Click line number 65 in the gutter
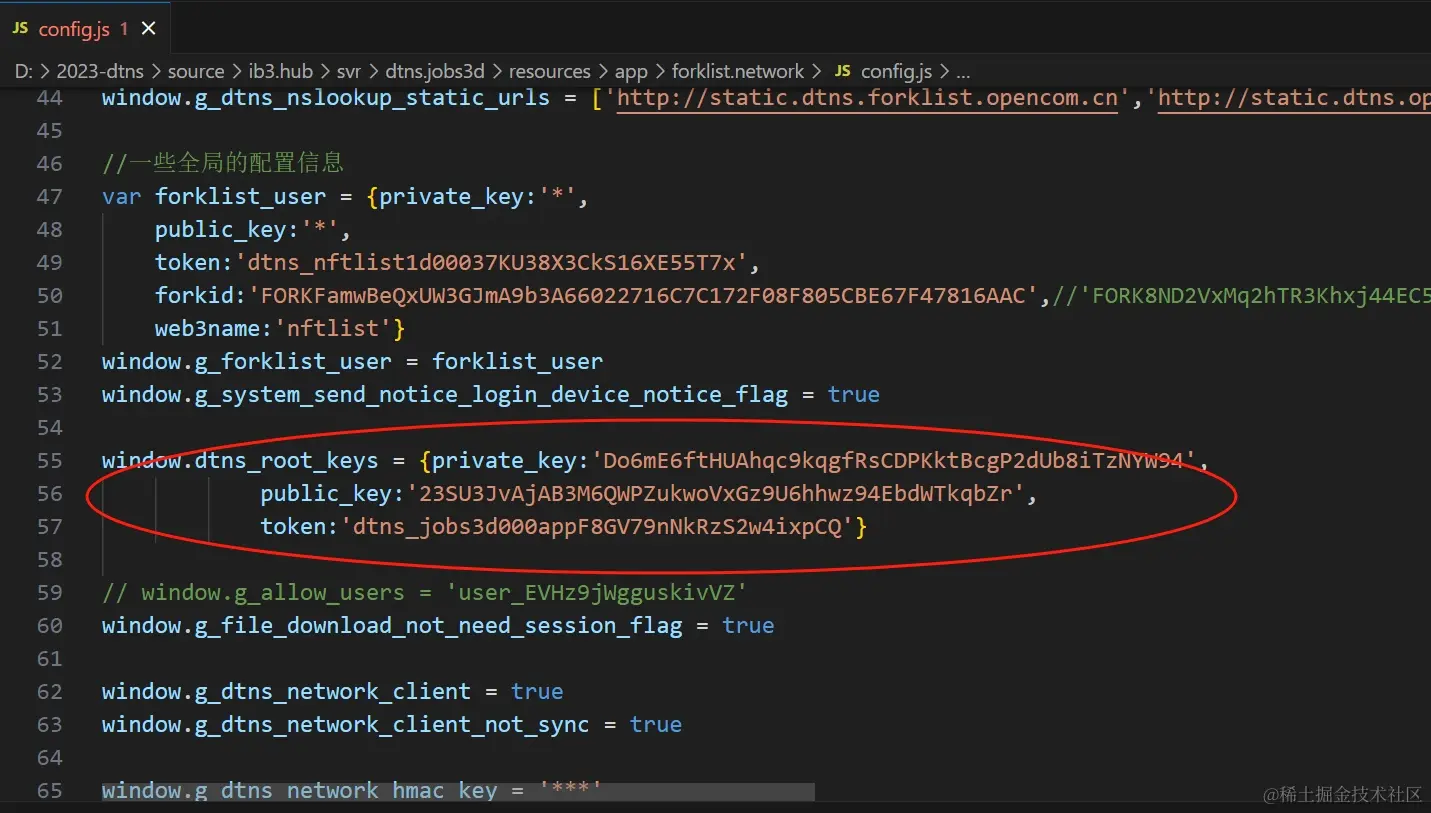Viewport: 1431px width, 813px height. coord(50,791)
